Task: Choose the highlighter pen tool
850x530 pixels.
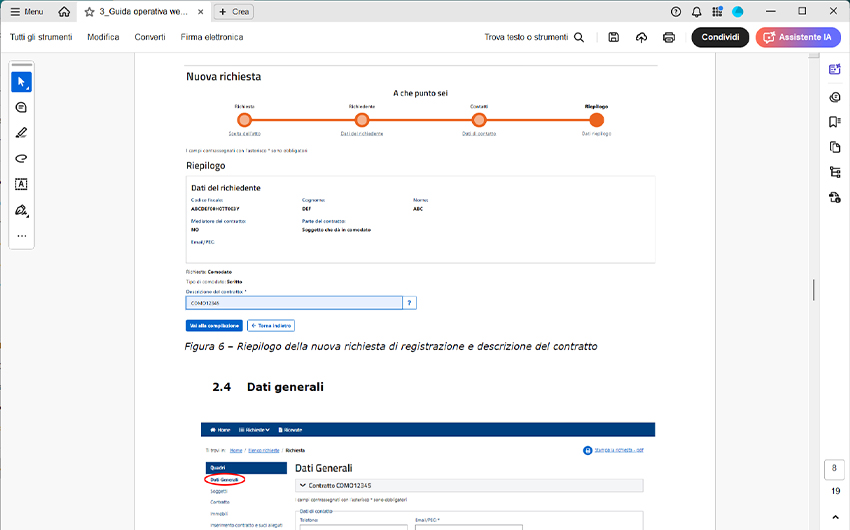Action: pos(21,133)
